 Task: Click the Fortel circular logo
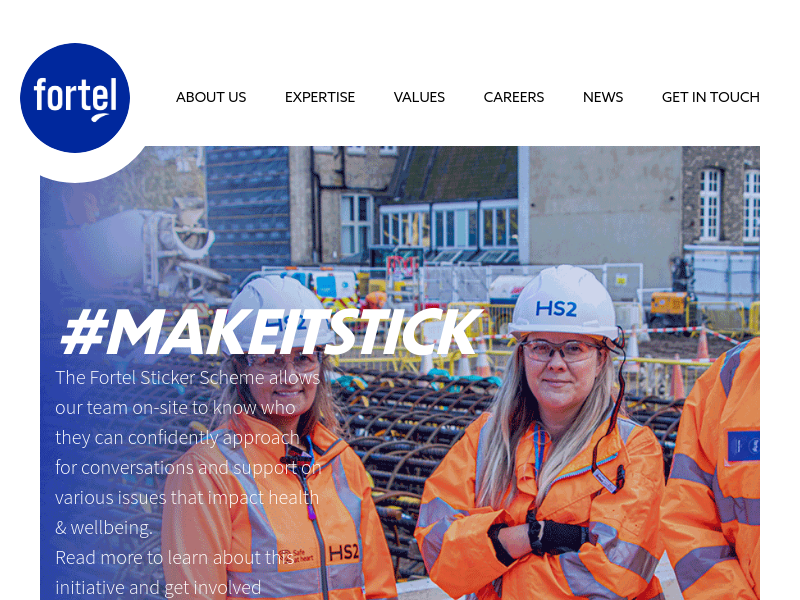tap(75, 98)
